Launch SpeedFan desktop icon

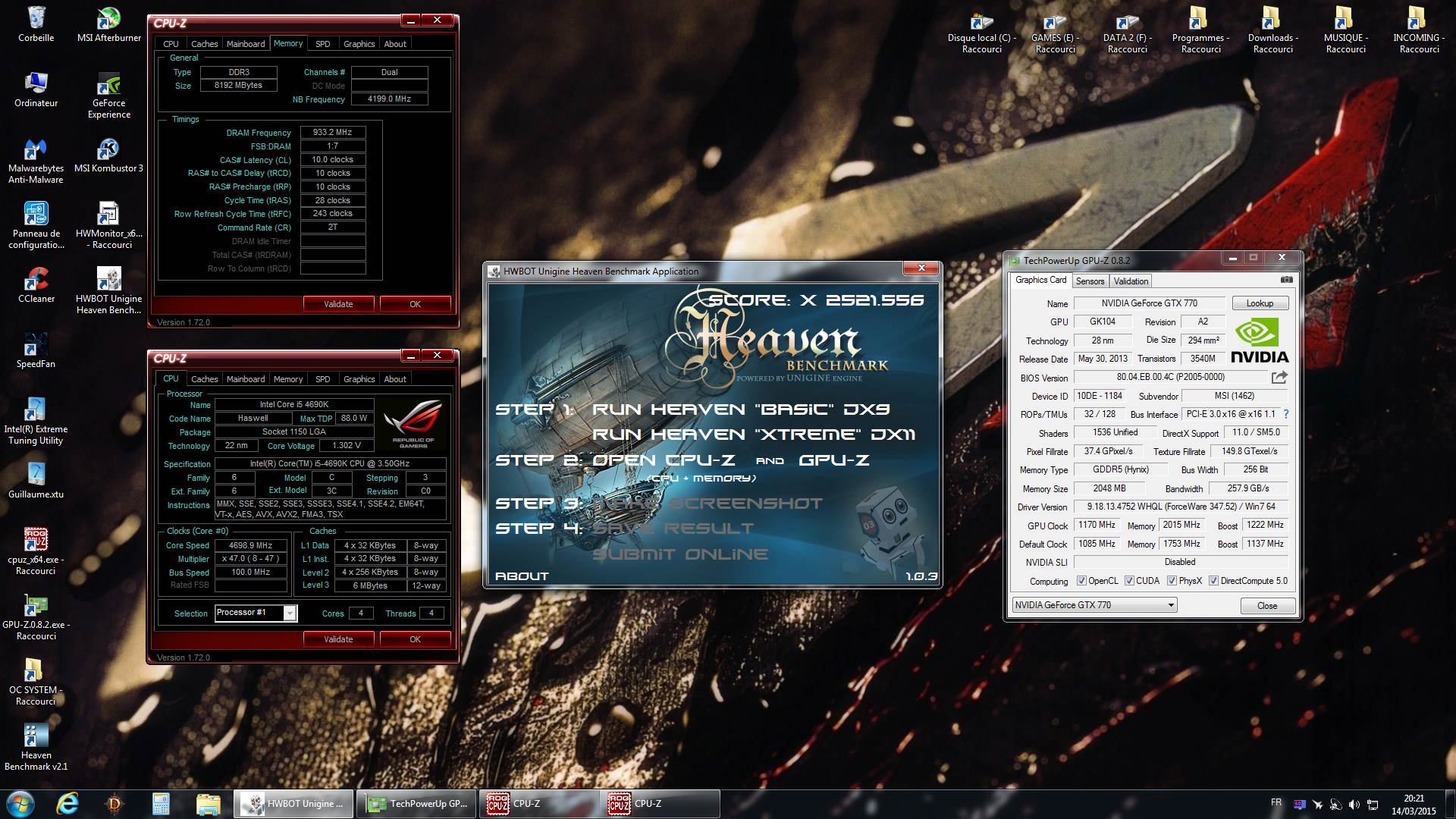pos(36,350)
